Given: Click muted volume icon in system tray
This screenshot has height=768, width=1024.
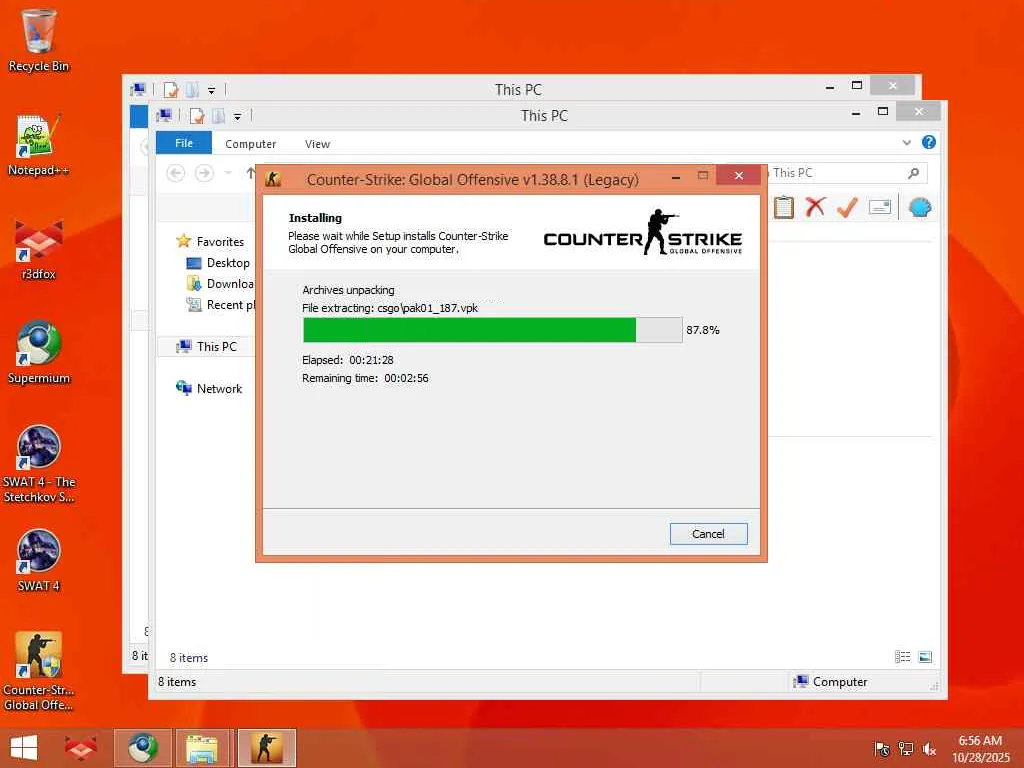Looking at the screenshot, I should tap(929, 749).
